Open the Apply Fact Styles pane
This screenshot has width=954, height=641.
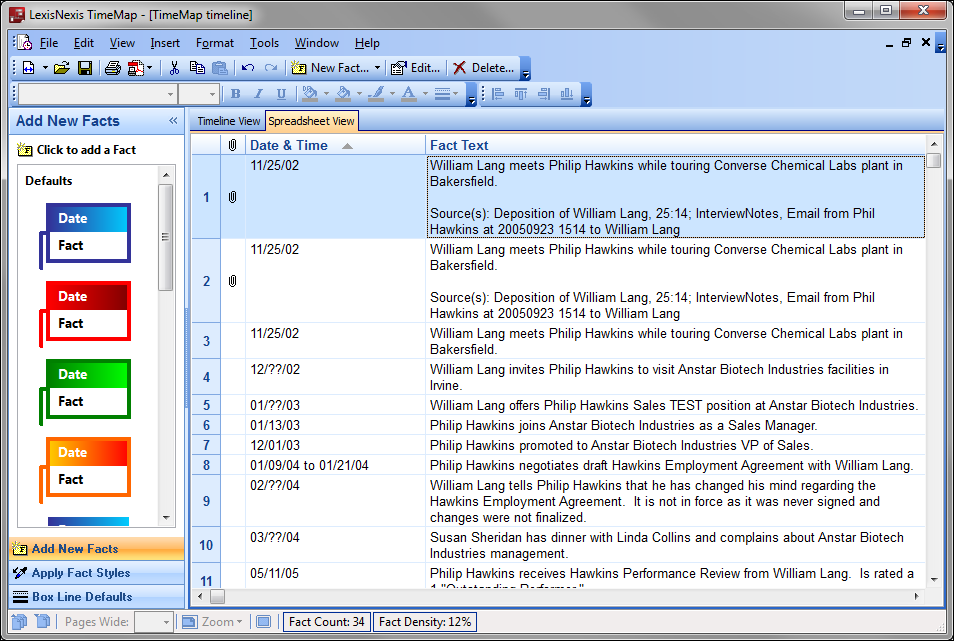point(97,573)
